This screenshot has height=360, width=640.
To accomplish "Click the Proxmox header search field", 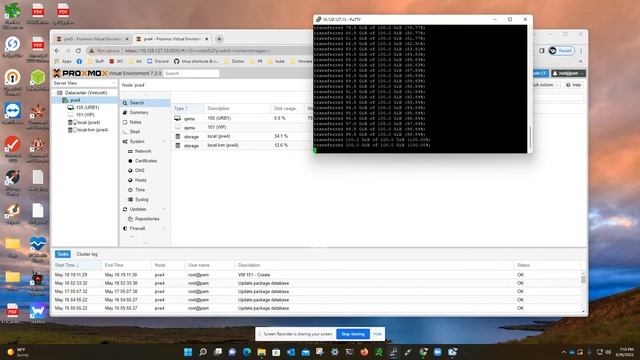I will click(x=191, y=73).
